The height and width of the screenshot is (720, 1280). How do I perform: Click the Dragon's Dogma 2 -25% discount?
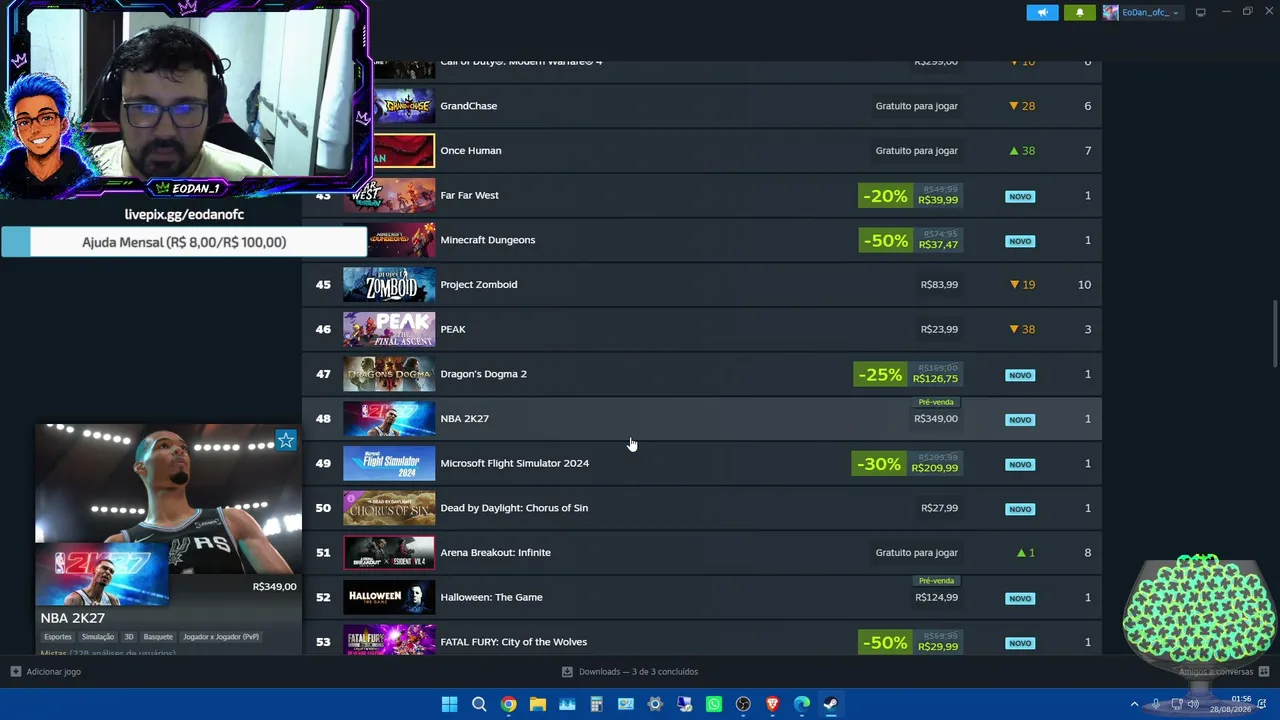880,375
